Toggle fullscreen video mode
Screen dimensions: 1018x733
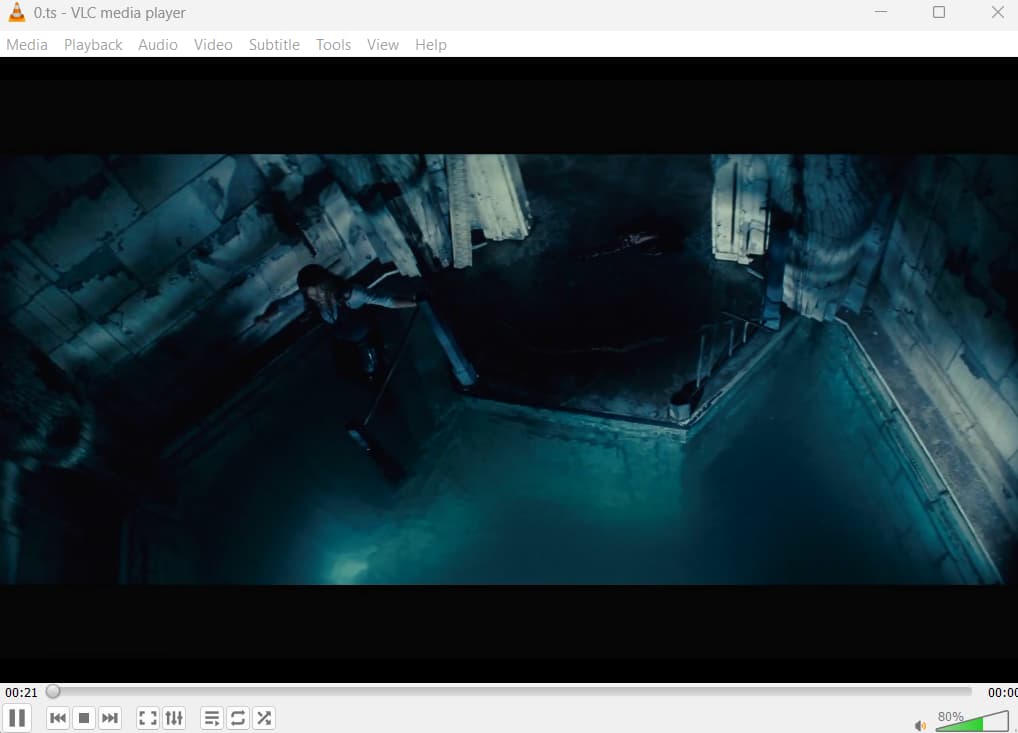[x=147, y=717]
